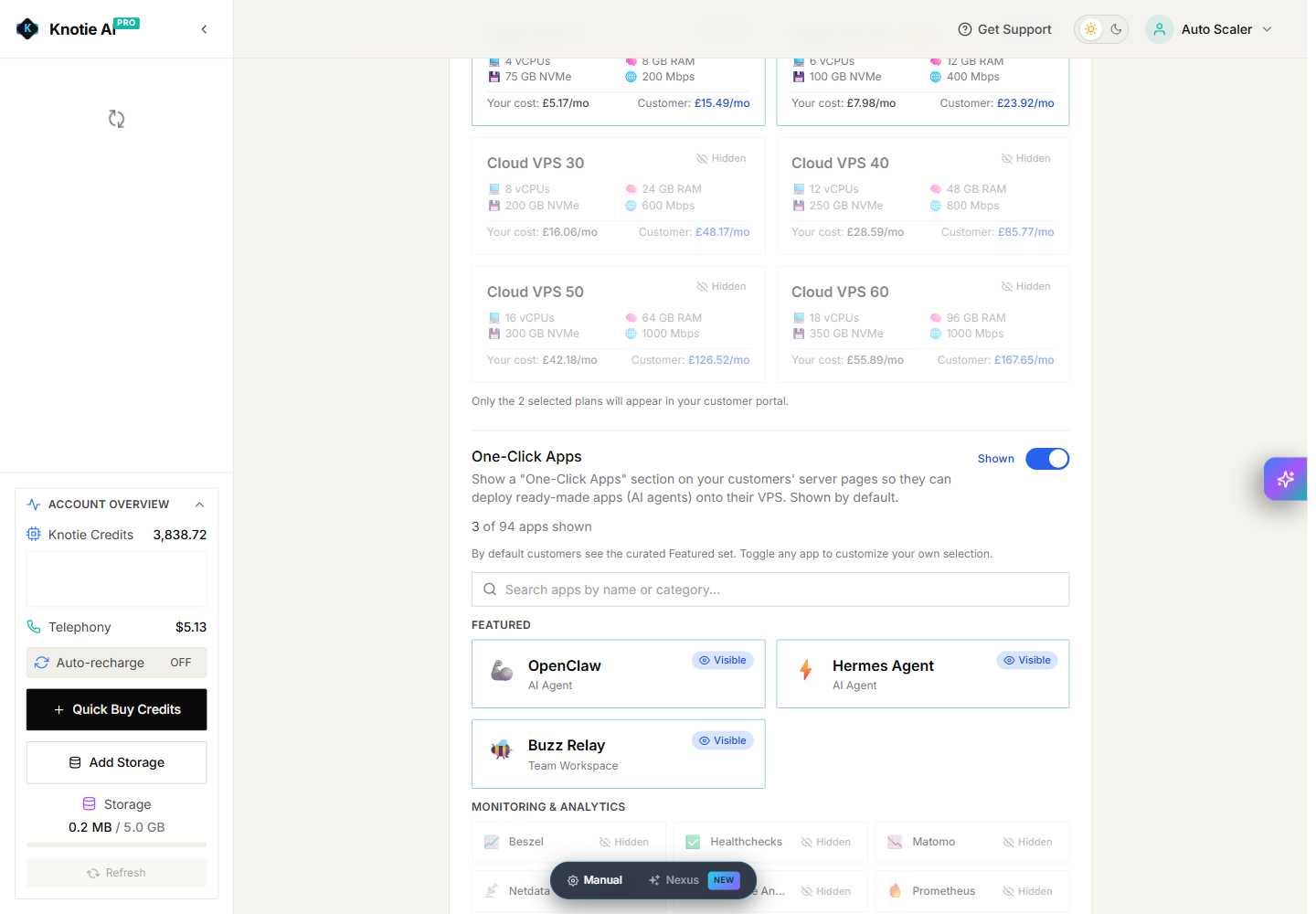Click the Knotie AI logo icon
1316x914 pixels.
(x=27, y=29)
